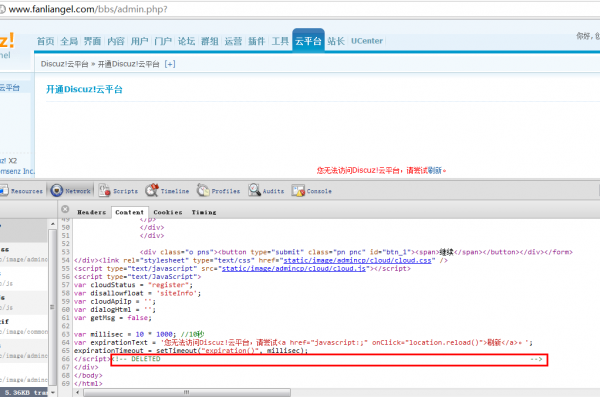Viewport: 600px width, 397px height.
Task: Open the 内容 admin menu
Action: 116,41
